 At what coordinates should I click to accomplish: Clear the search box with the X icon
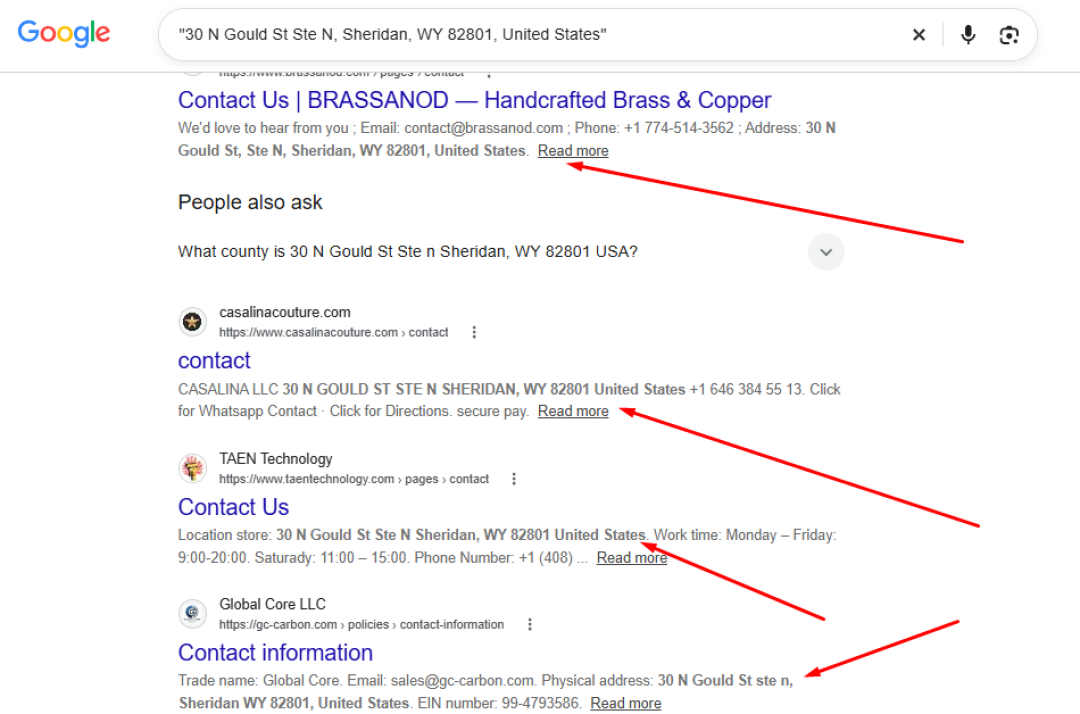pyautogui.click(x=919, y=34)
